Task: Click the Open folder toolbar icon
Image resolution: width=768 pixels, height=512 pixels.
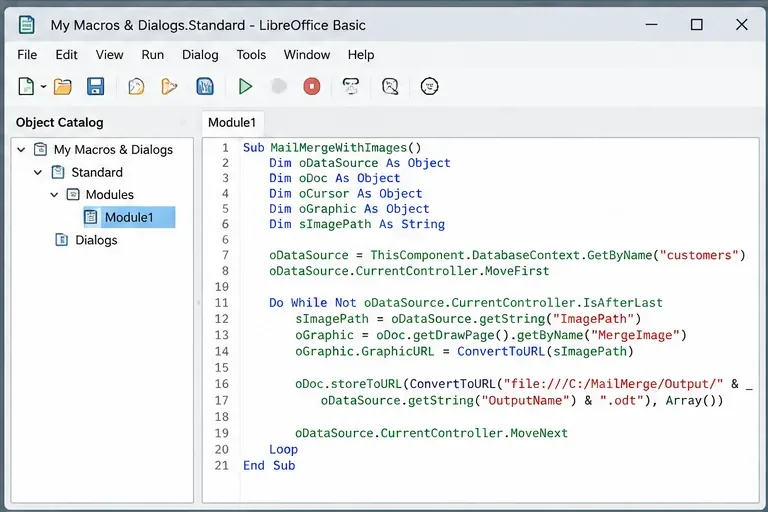Action: [63, 87]
